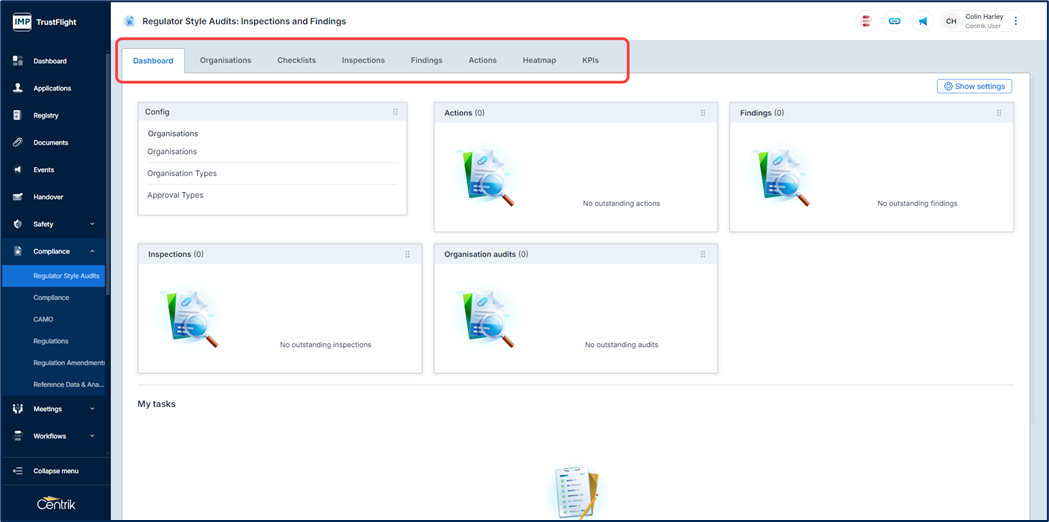Open the Organisation Types config link
The image size is (1049, 522).
click(x=182, y=173)
